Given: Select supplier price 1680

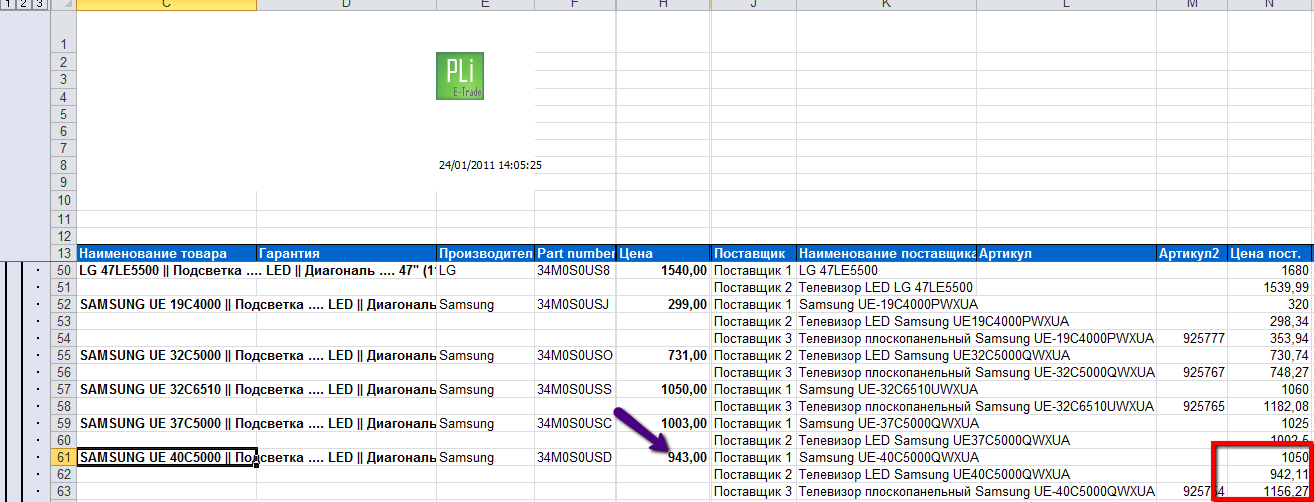Looking at the screenshot, I should point(1270,270).
